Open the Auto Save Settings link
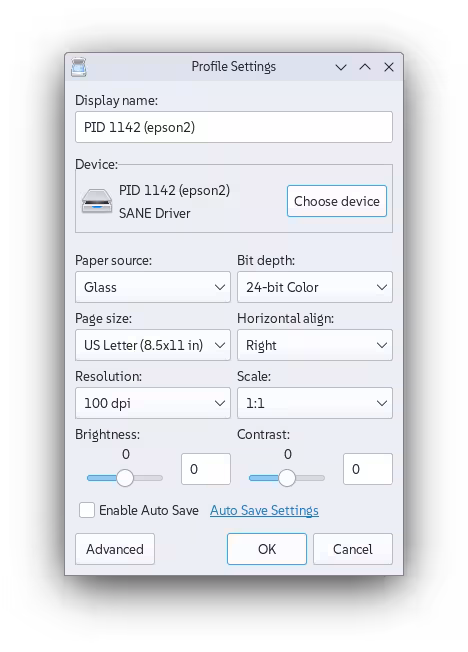This screenshot has width=468, height=652. (x=264, y=510)
